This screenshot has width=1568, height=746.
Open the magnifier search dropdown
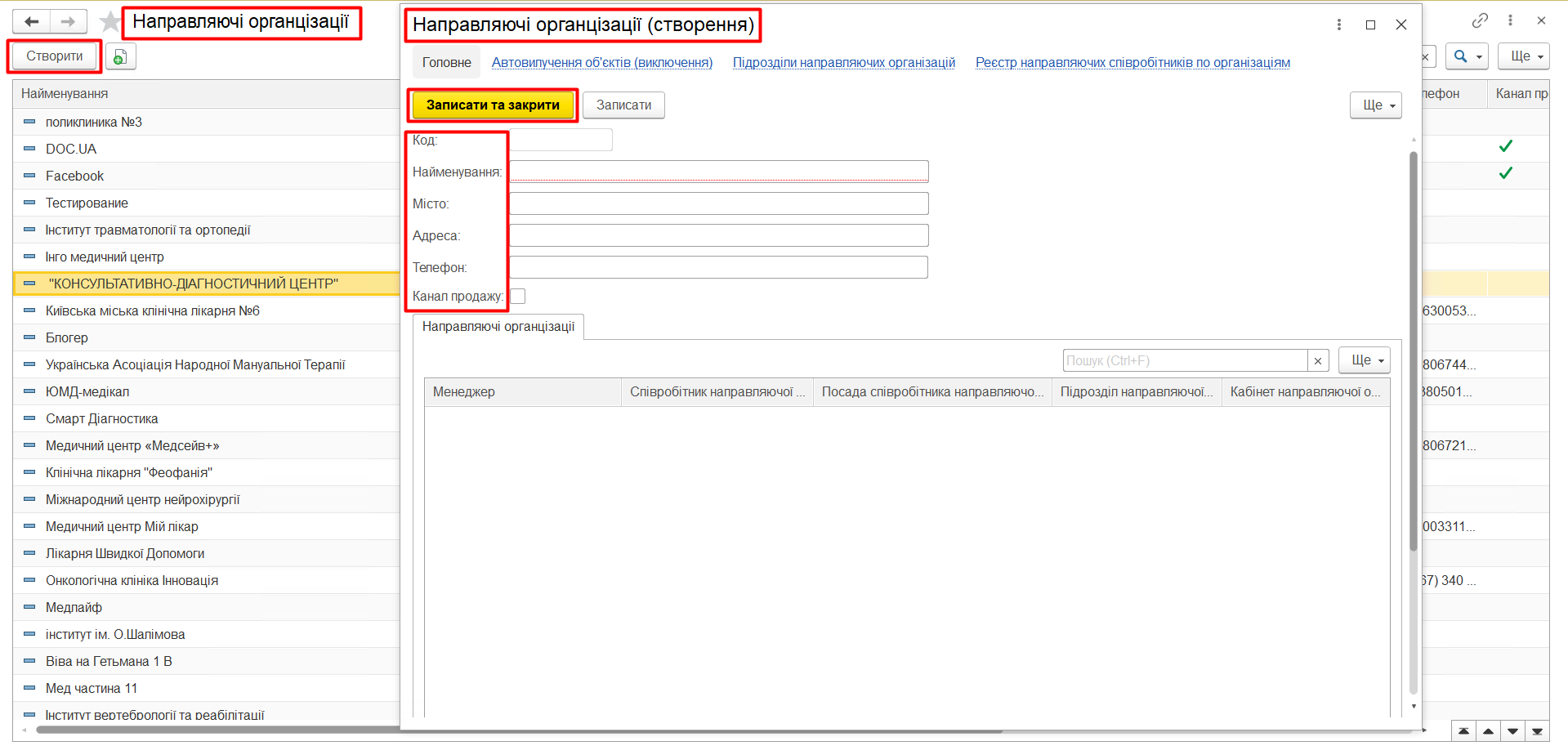tap(1467, 56)
